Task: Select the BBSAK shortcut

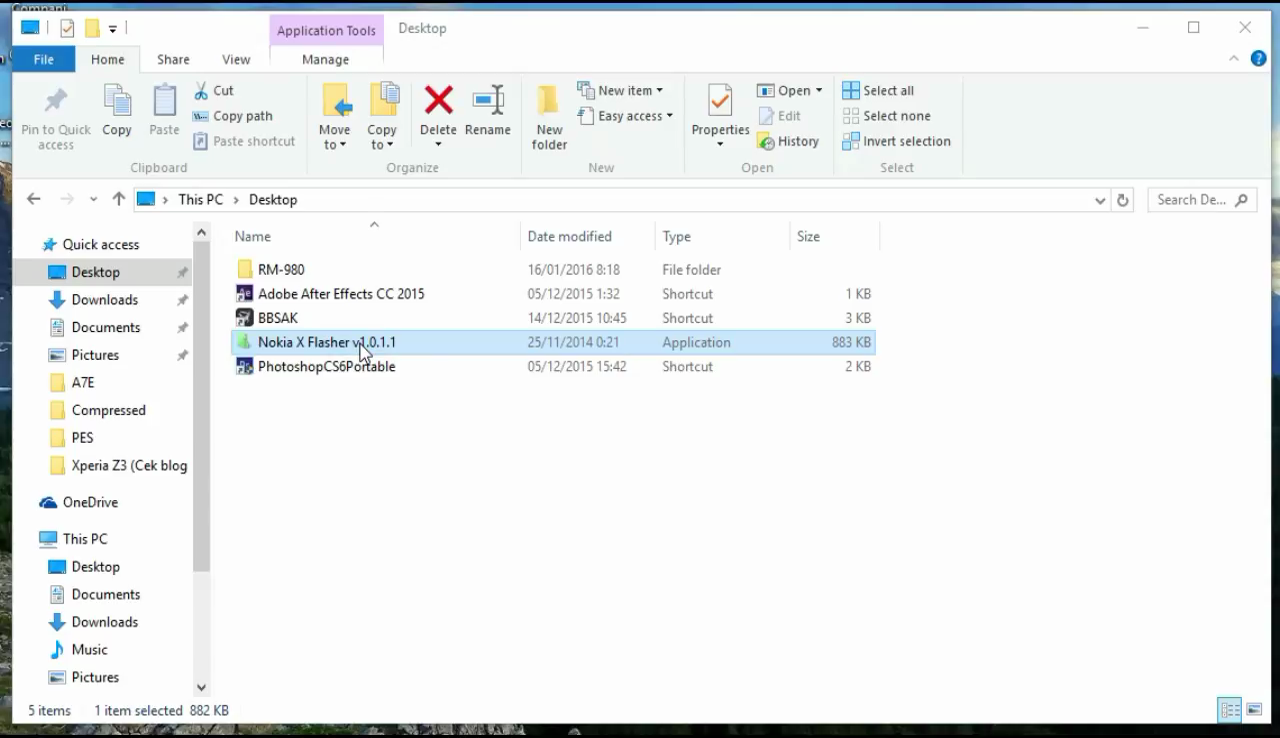Action: (x=553, y=318)
